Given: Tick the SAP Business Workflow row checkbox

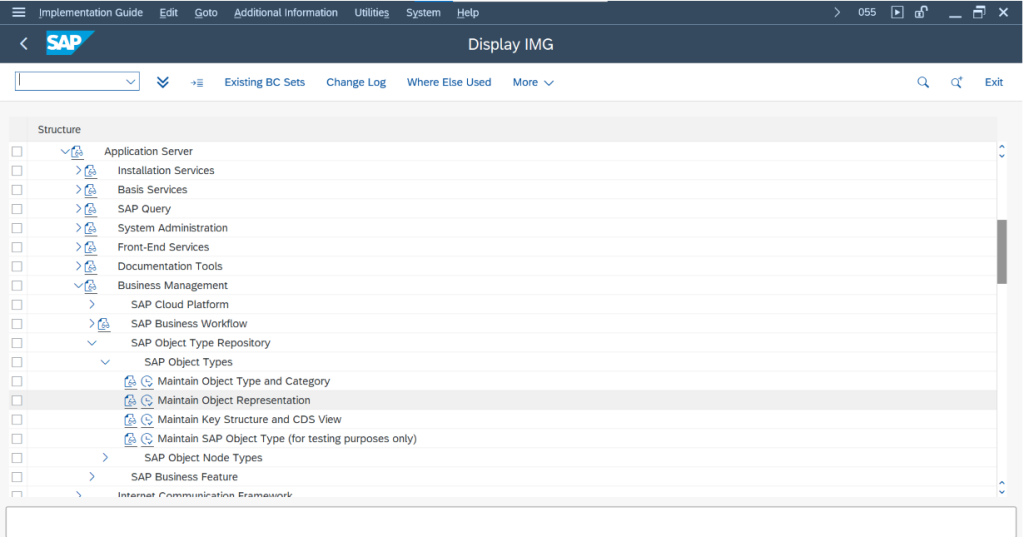Looking at the screenshot, I should (x=17, y=324).
